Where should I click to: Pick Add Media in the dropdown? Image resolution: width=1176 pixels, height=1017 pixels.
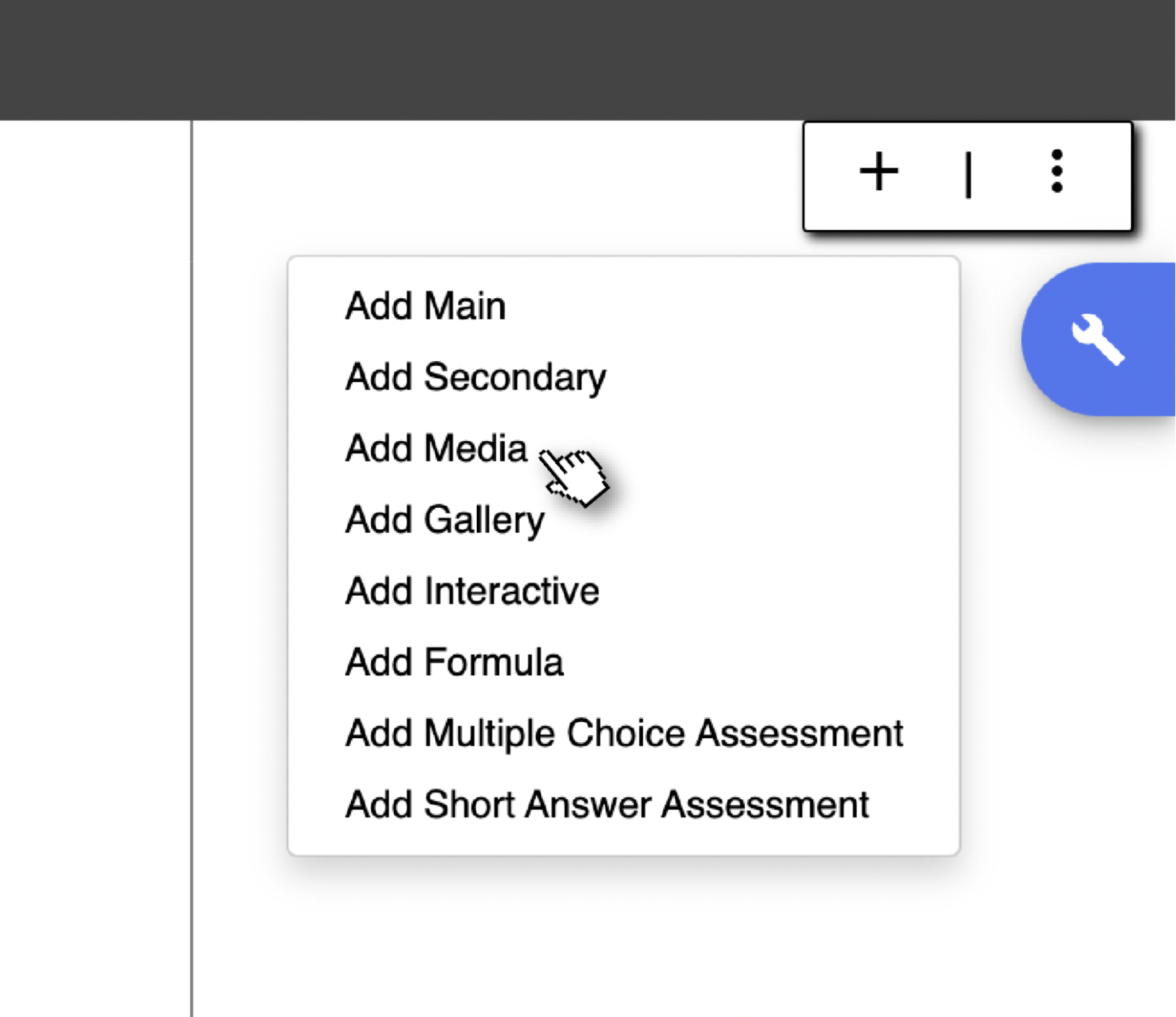436,448
